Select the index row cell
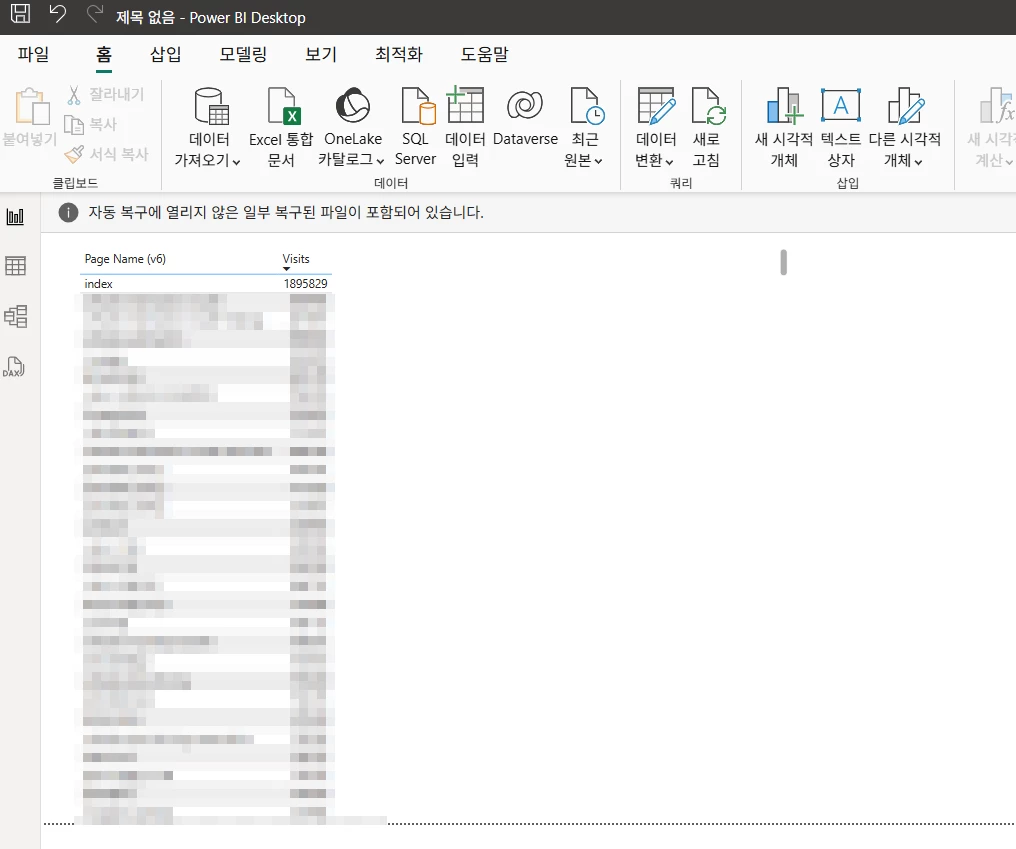The image size is (1016, 849). tap(98, 284)
